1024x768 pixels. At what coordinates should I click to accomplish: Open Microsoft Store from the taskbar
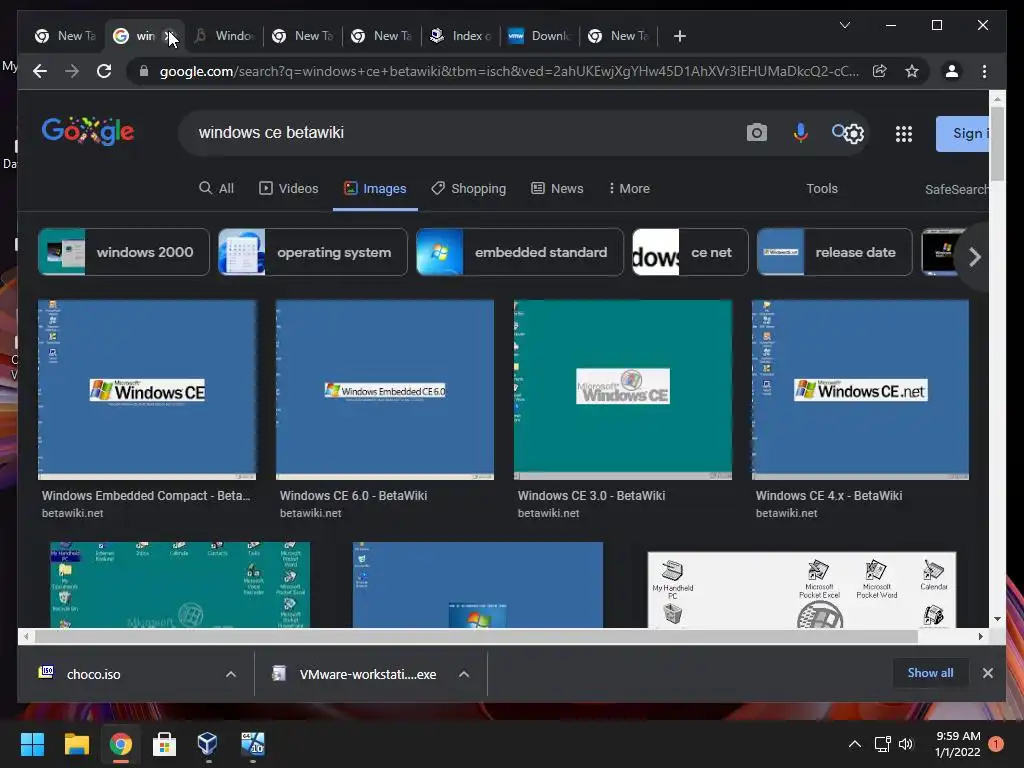[164, 744]
